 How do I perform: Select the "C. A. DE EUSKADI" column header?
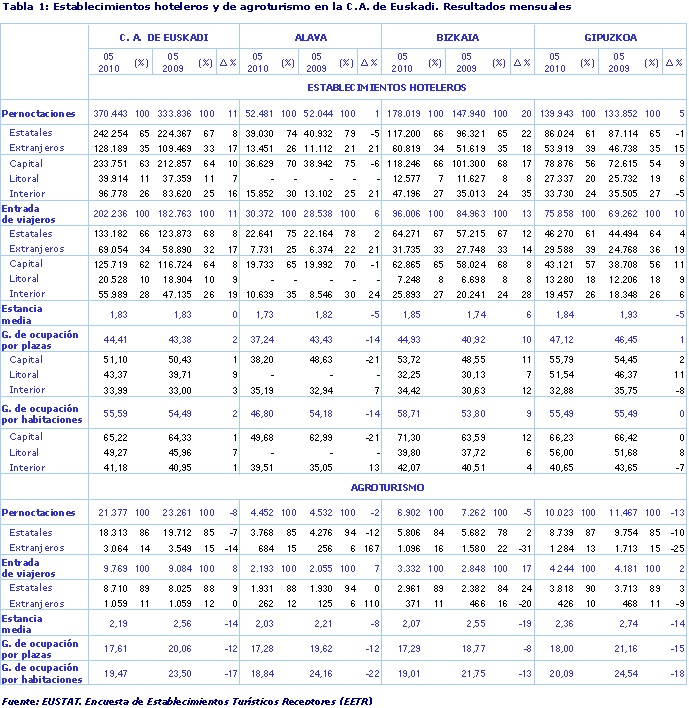(164, 37)
